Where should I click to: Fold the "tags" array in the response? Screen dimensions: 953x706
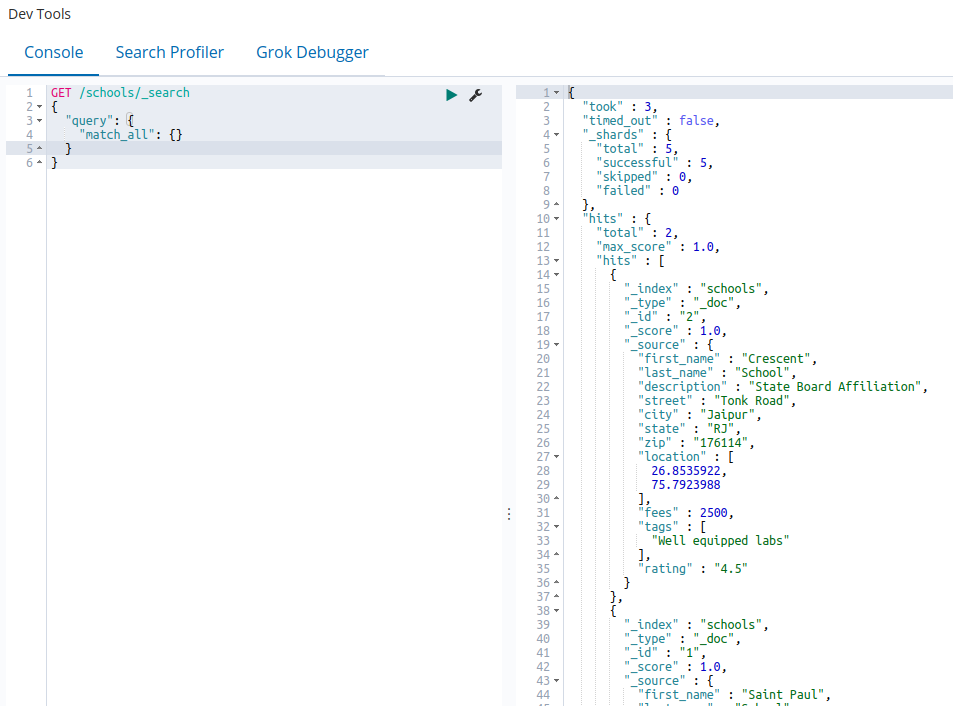[556, 527]
